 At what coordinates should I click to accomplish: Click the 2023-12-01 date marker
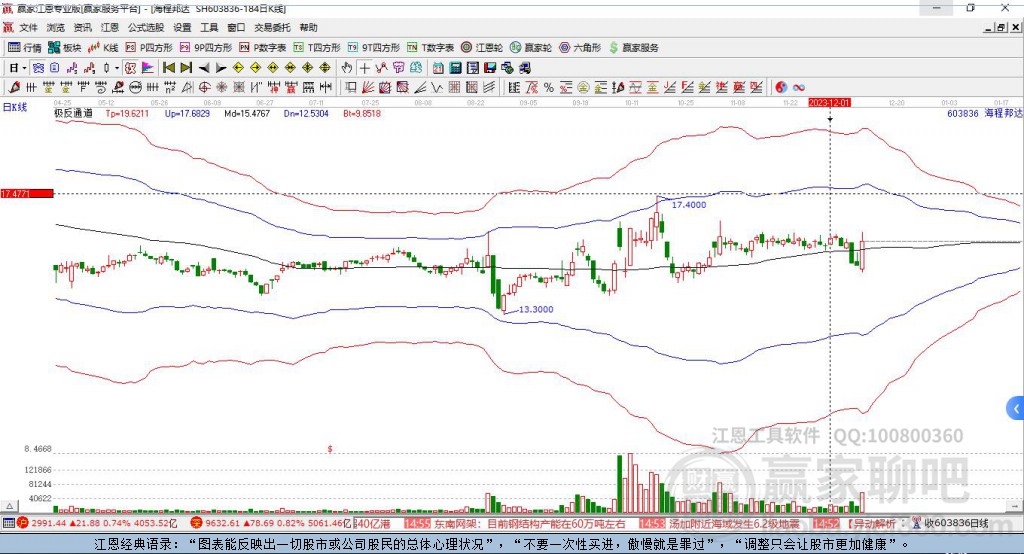[829, 103]
